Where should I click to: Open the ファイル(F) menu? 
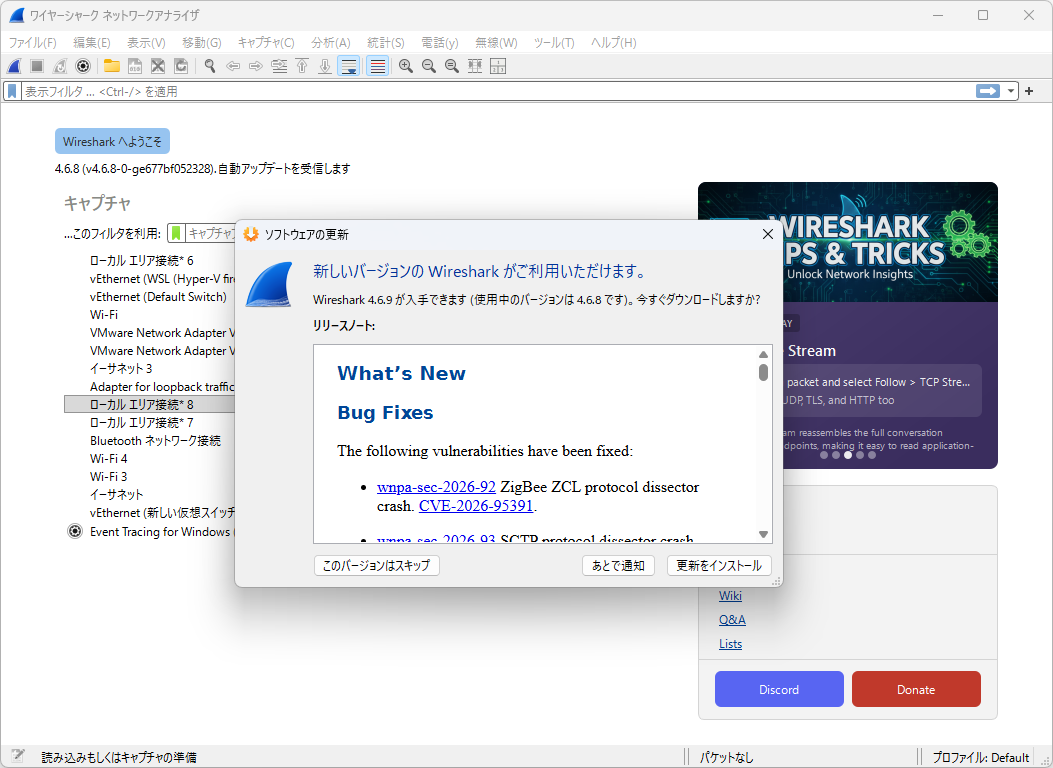[32, 42]
